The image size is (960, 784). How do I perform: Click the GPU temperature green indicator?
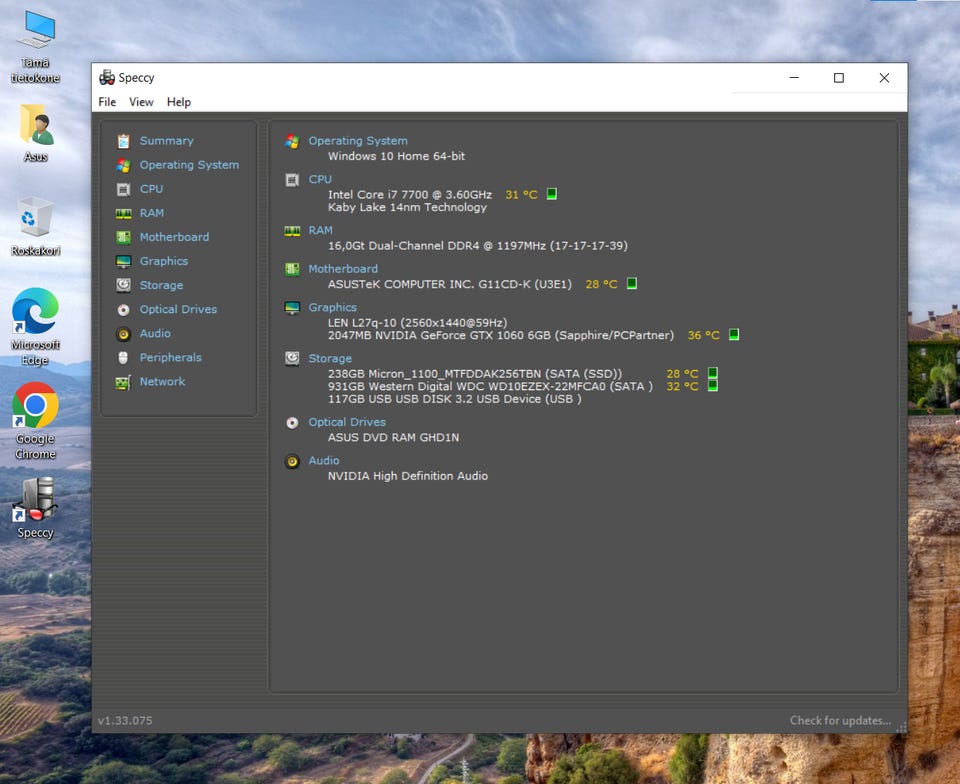click(733, 335)
